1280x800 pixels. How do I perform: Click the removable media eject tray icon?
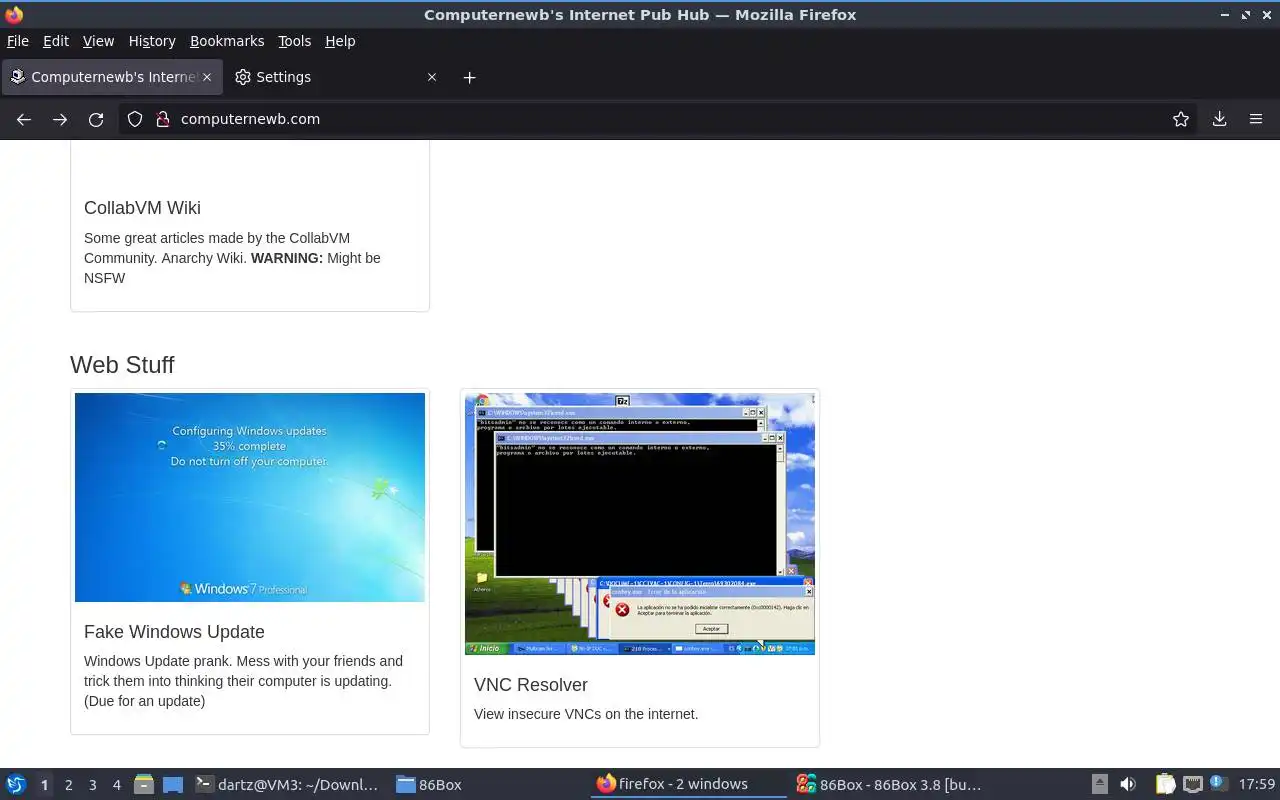tap(1099, 785)
